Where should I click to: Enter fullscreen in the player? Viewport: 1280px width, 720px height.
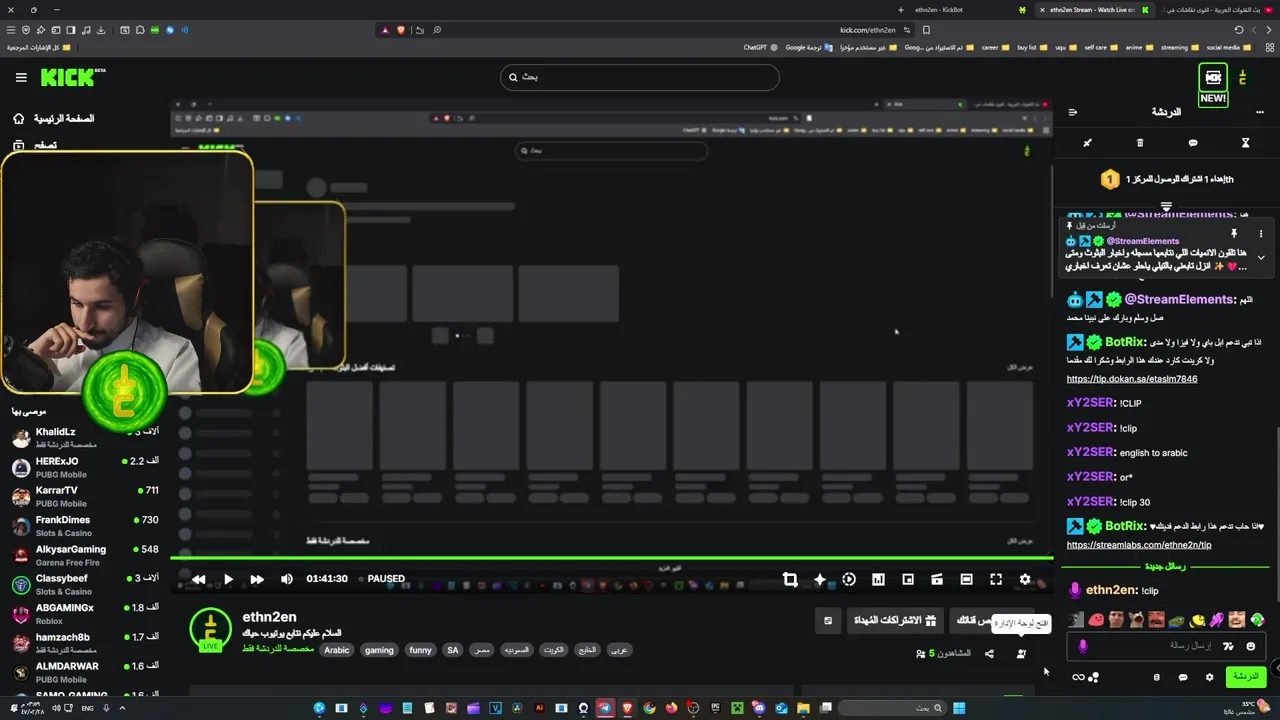tap(996, 579)
